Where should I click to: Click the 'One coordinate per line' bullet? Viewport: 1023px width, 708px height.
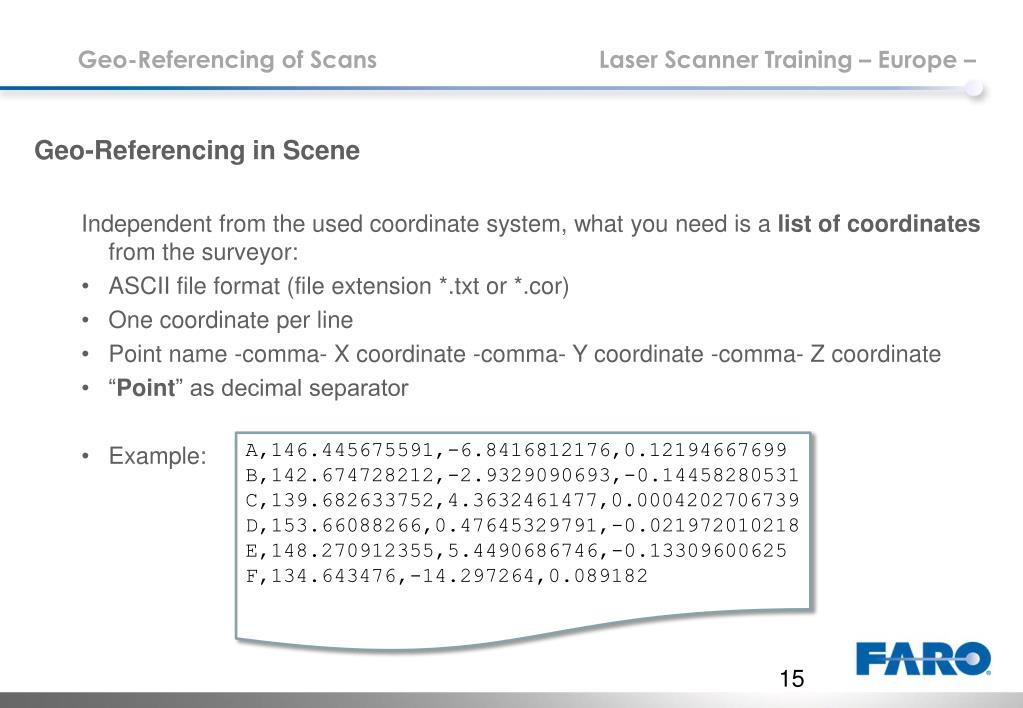tap(230, 320)
